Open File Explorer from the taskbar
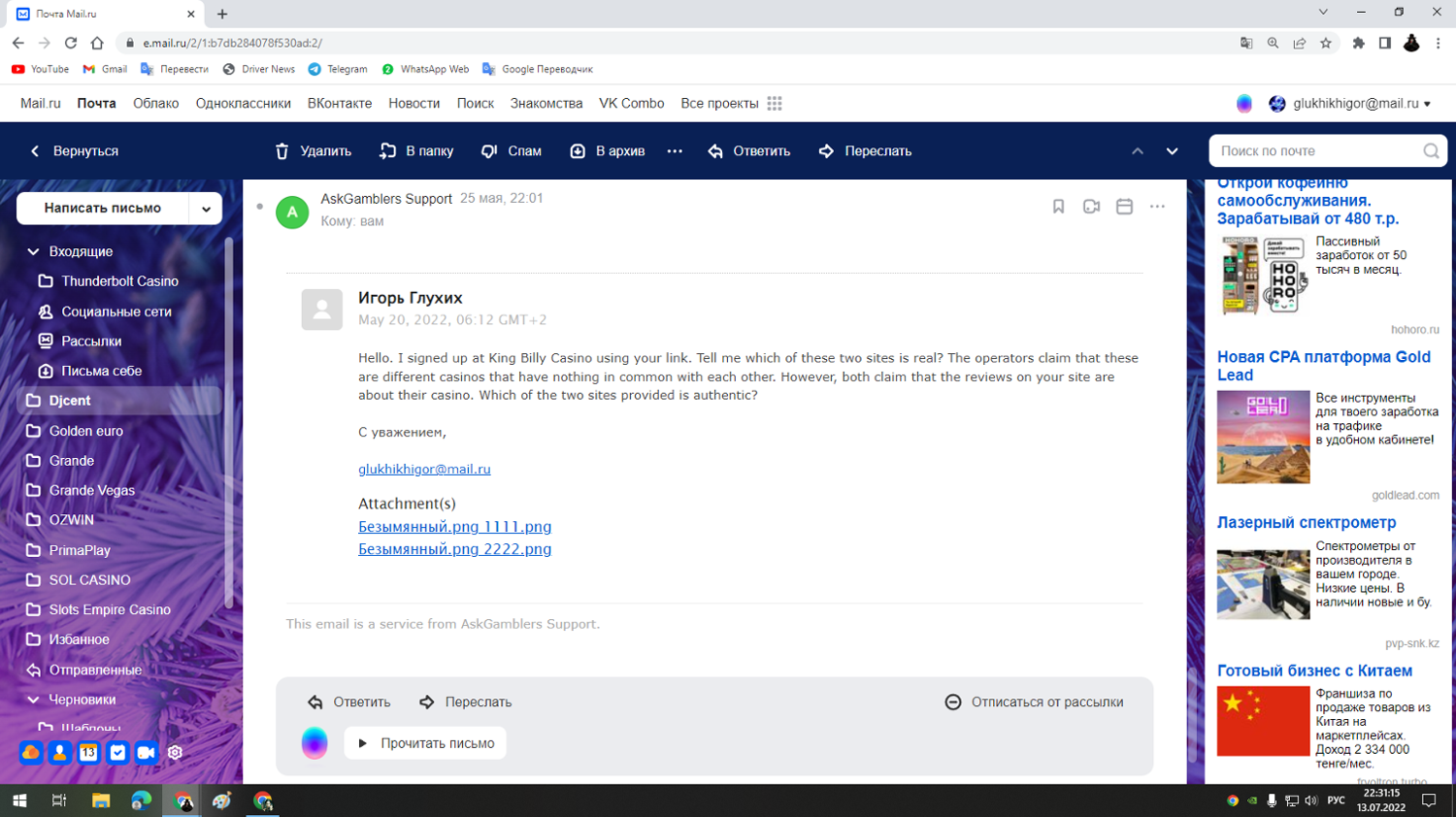The image size is (1456, 817). pyautogui.click(x=101, y=801)
